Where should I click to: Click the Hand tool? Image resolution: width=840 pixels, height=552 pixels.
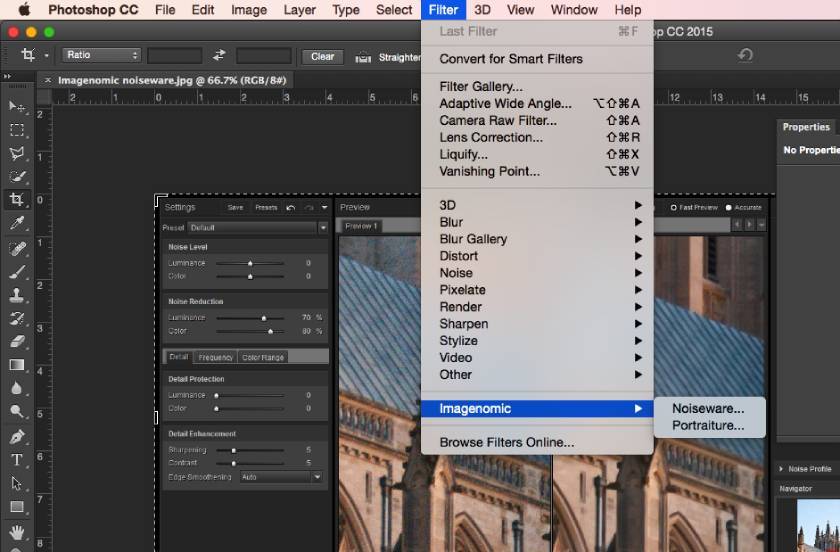(x=17, y=531)
